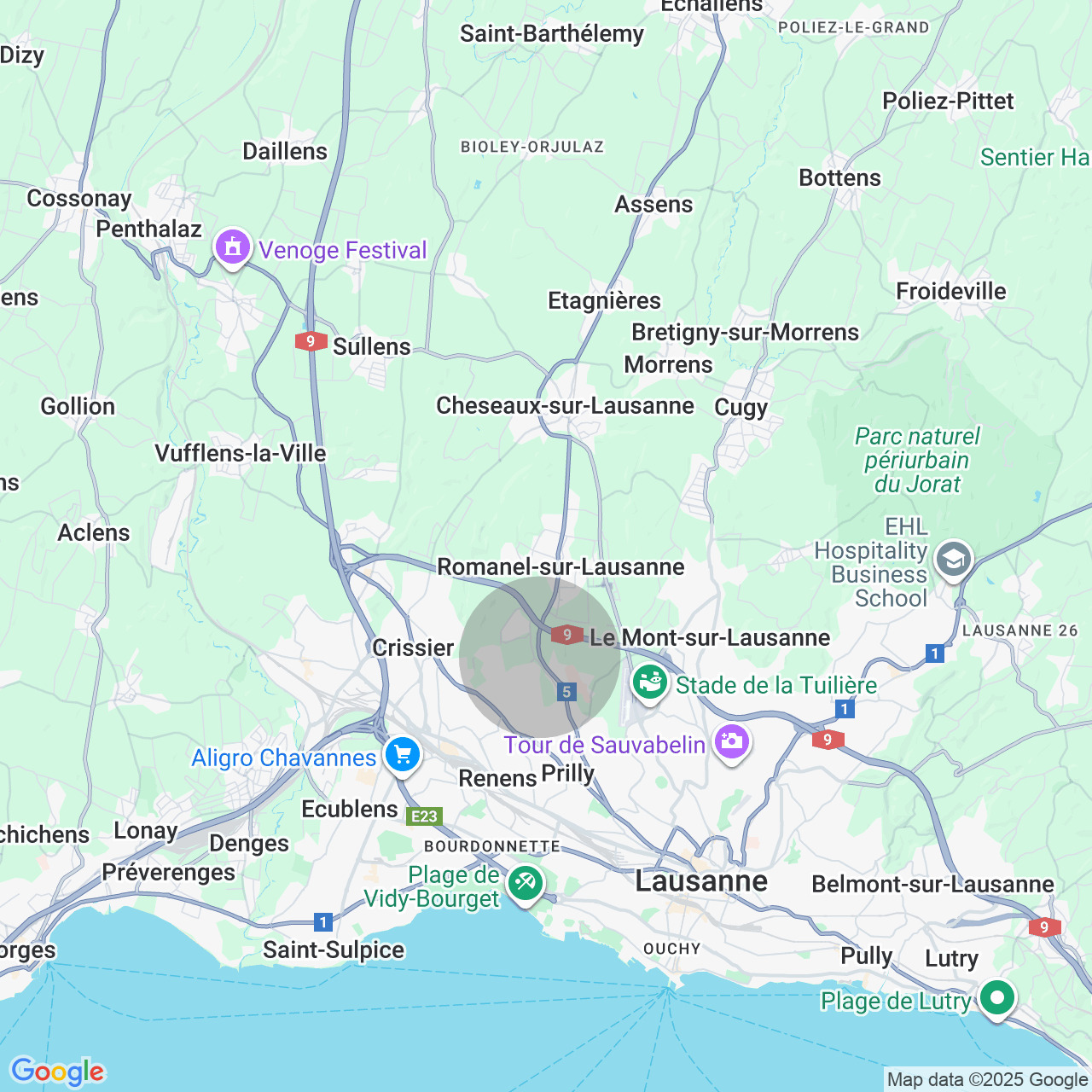Open the EHL Hospitality Business School marker

[x=954, y=561]
